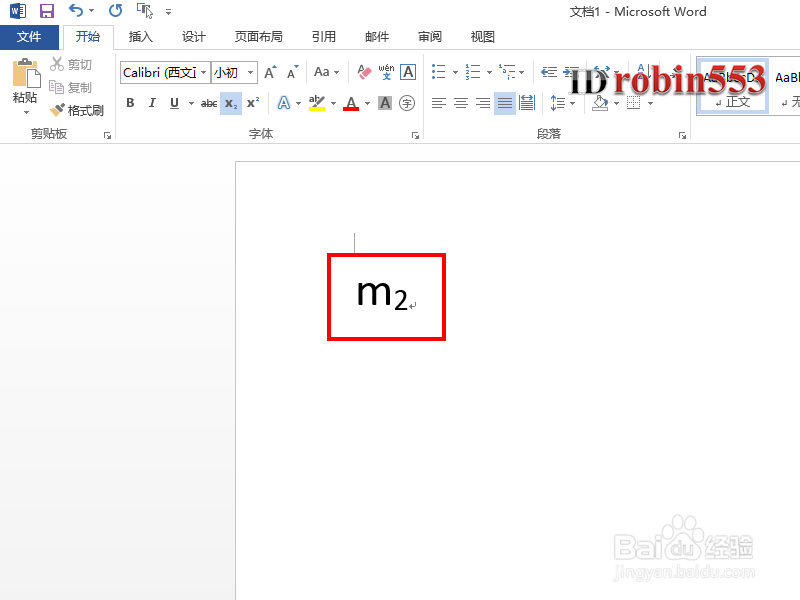This screenshot has width=800, height=600.
Task: Switch to Insert (插入) tab
Action: coord(140,37)
